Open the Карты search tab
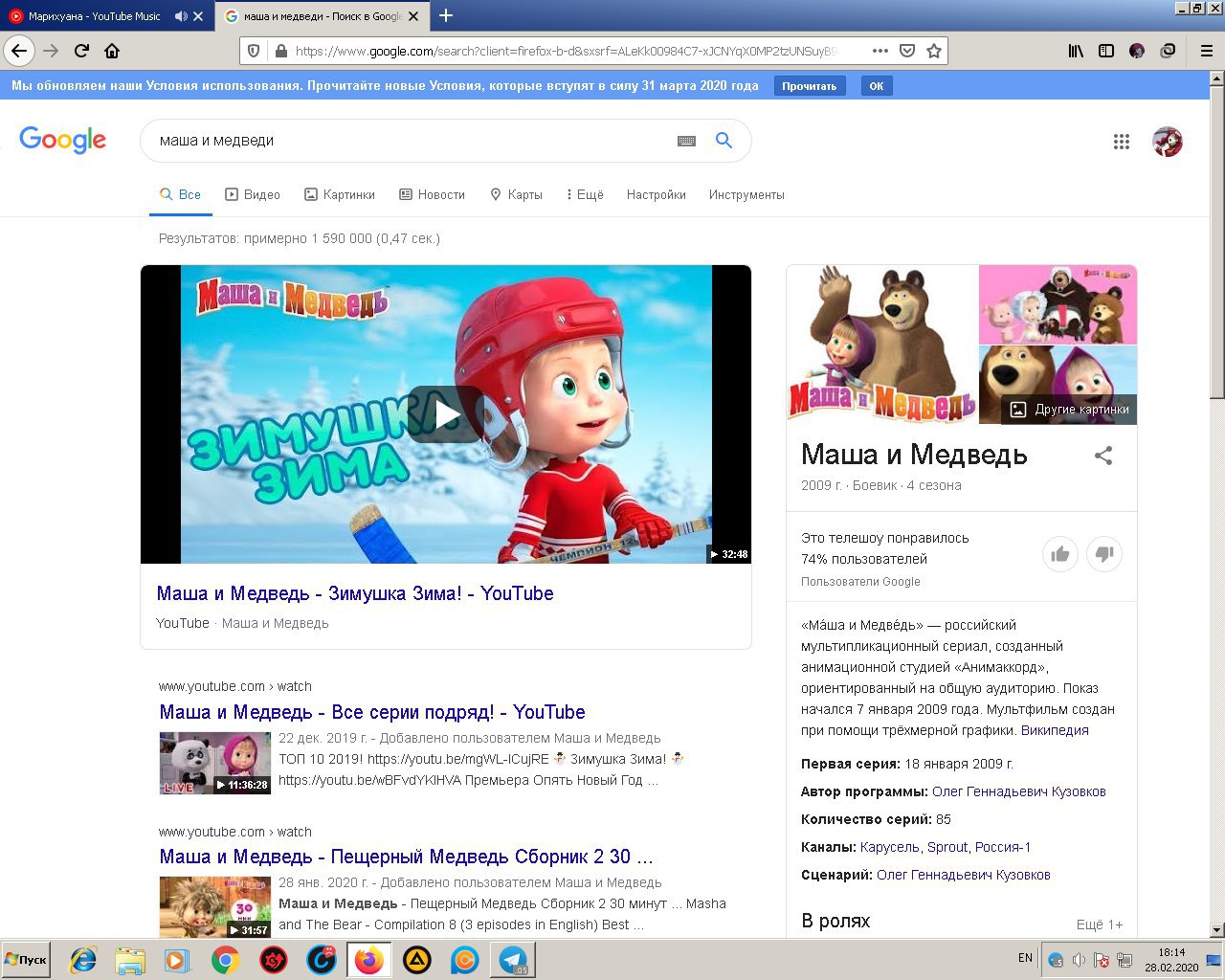This screenshot has height=980, width=1225. click(516, 194)
